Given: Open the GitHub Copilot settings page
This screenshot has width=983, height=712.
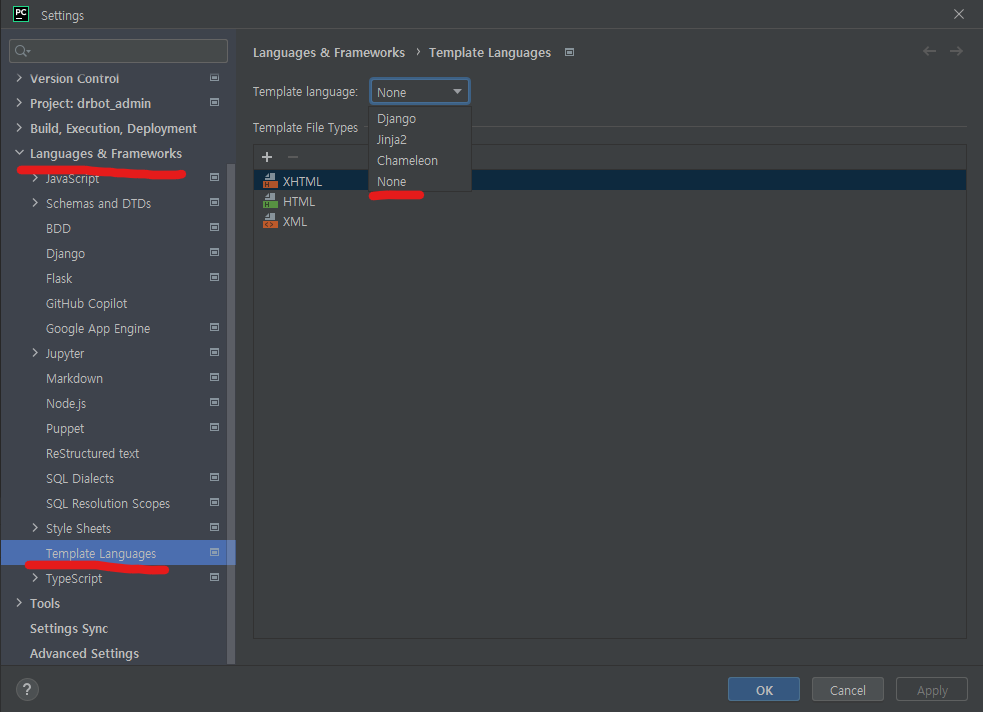Looking at the screenshot, I should 87,303.
